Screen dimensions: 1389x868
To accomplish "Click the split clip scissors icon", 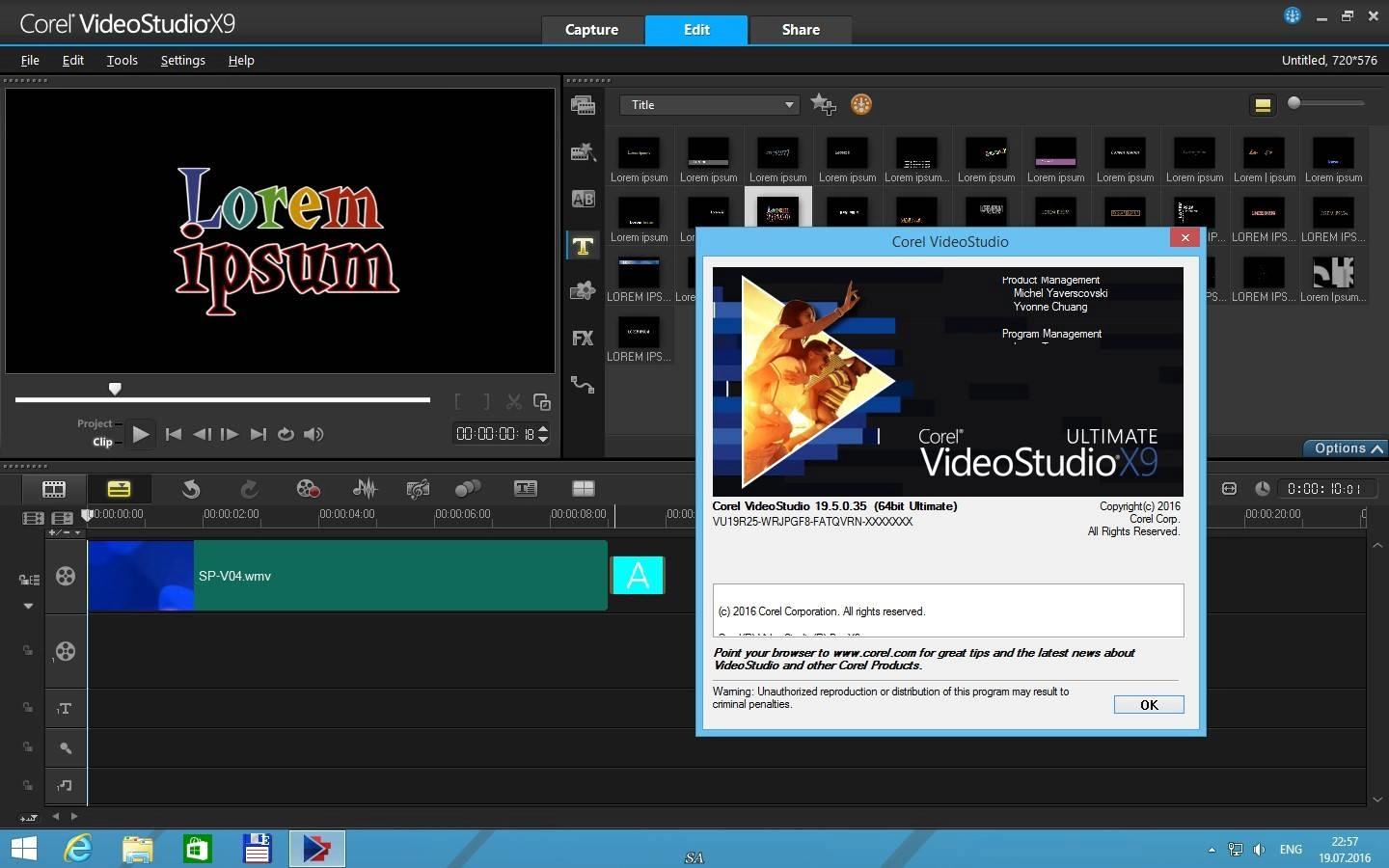I will (x=514, y=401).
